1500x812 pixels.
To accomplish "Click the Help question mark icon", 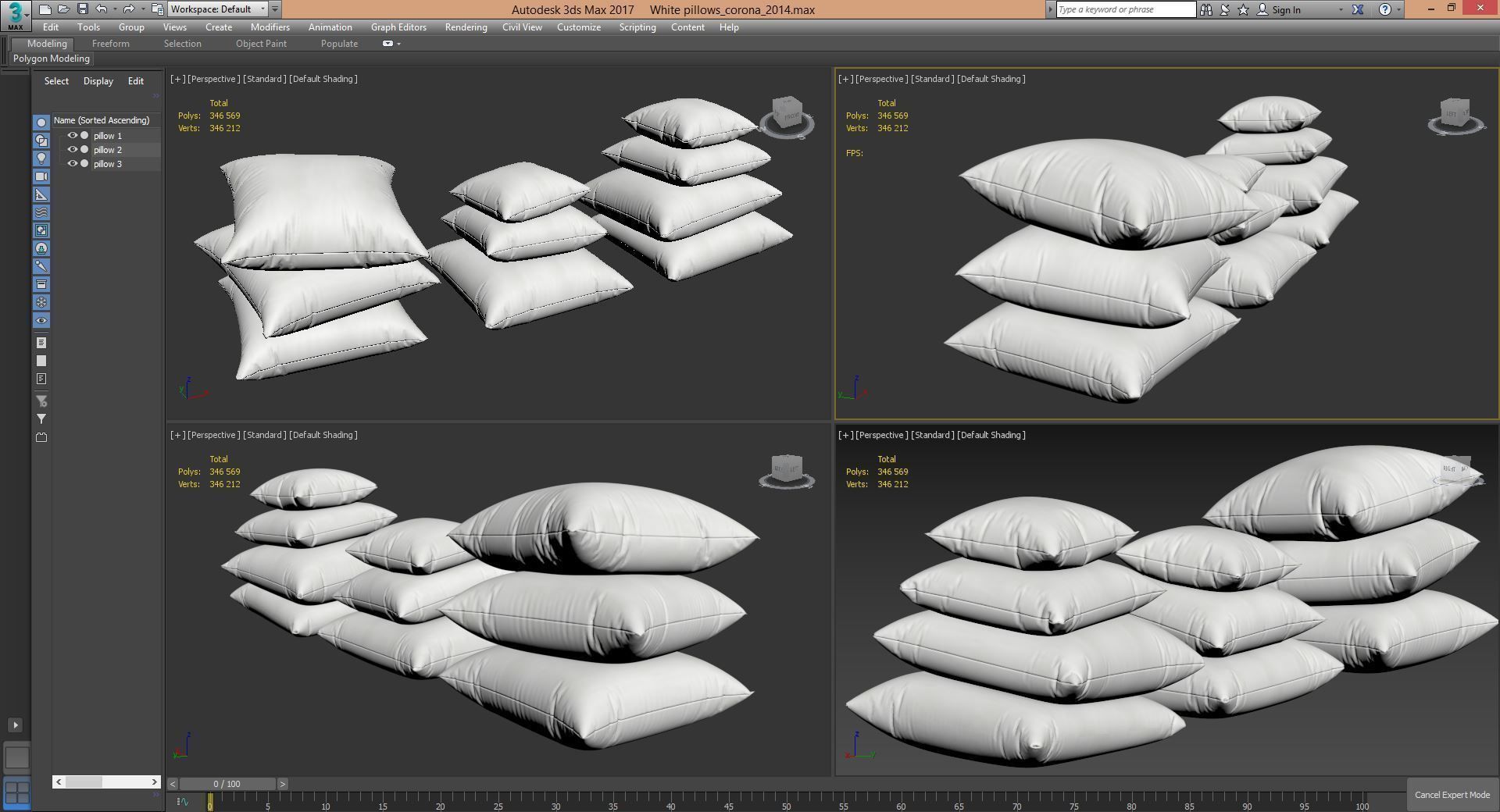I will click(1385, 9).
